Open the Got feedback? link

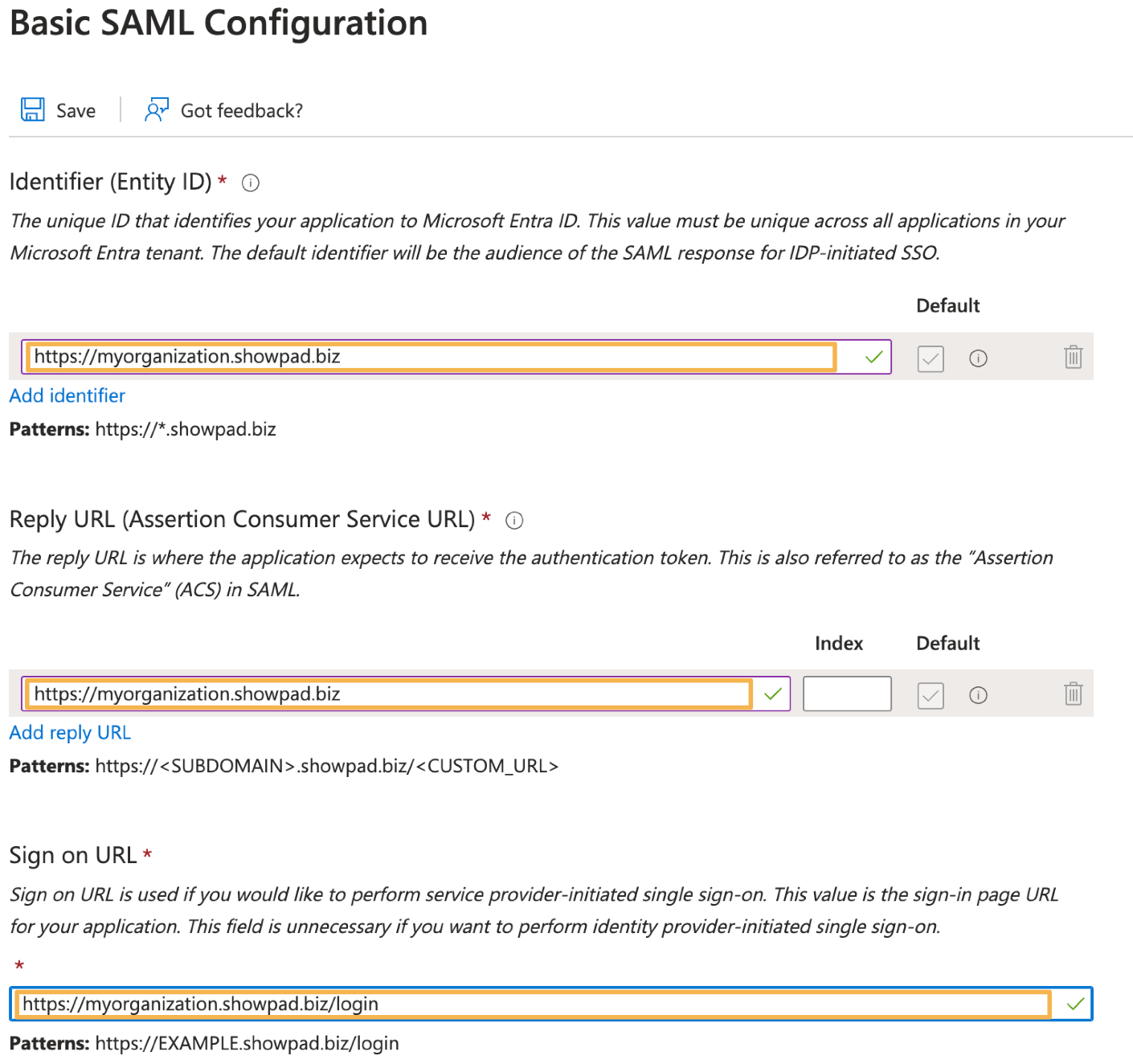(x=241, y=111)
